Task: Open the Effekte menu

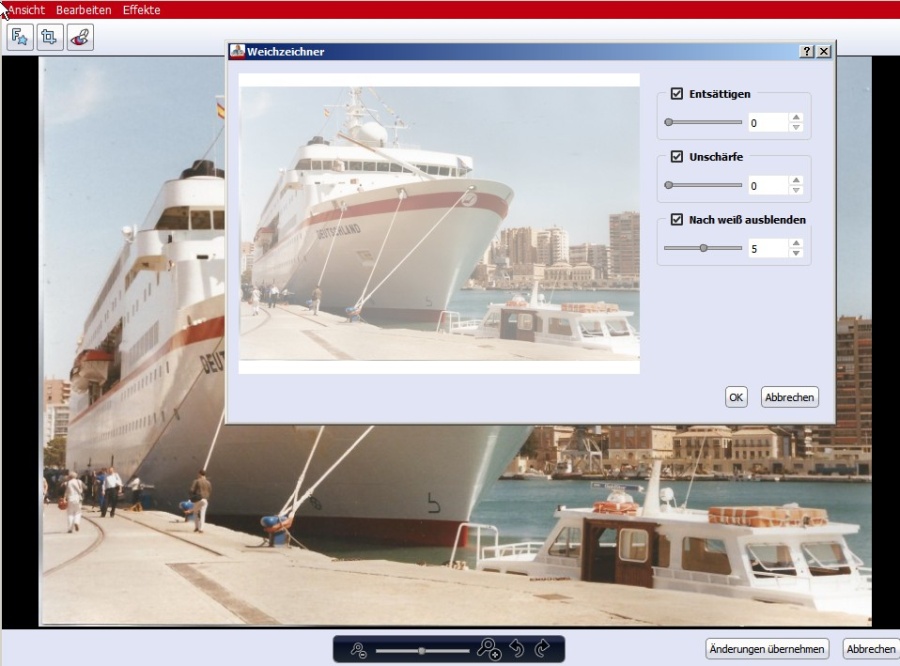Action: point(141,10)
